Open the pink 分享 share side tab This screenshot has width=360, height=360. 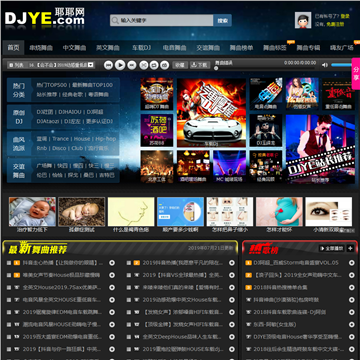coord(356,74)
